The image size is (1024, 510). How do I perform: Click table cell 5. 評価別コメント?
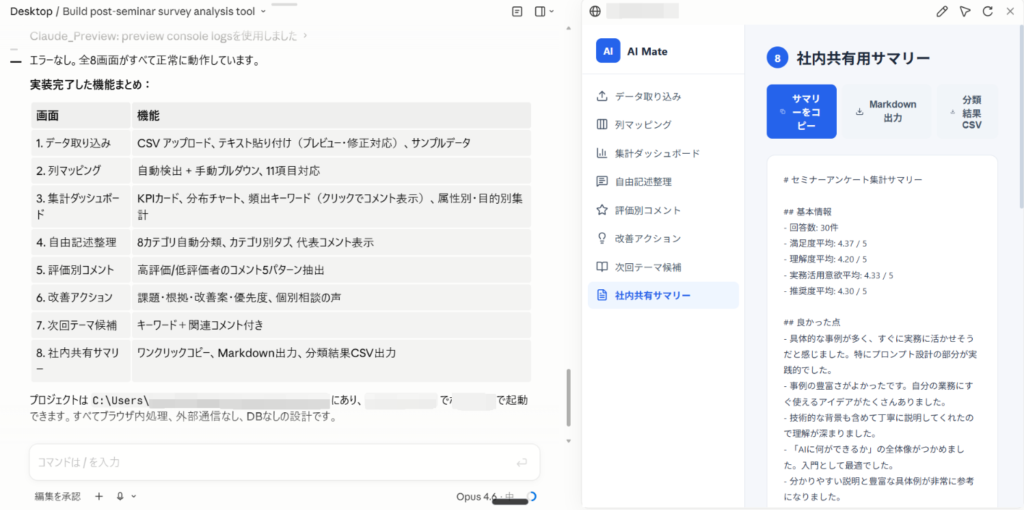[x=80, y=270]
